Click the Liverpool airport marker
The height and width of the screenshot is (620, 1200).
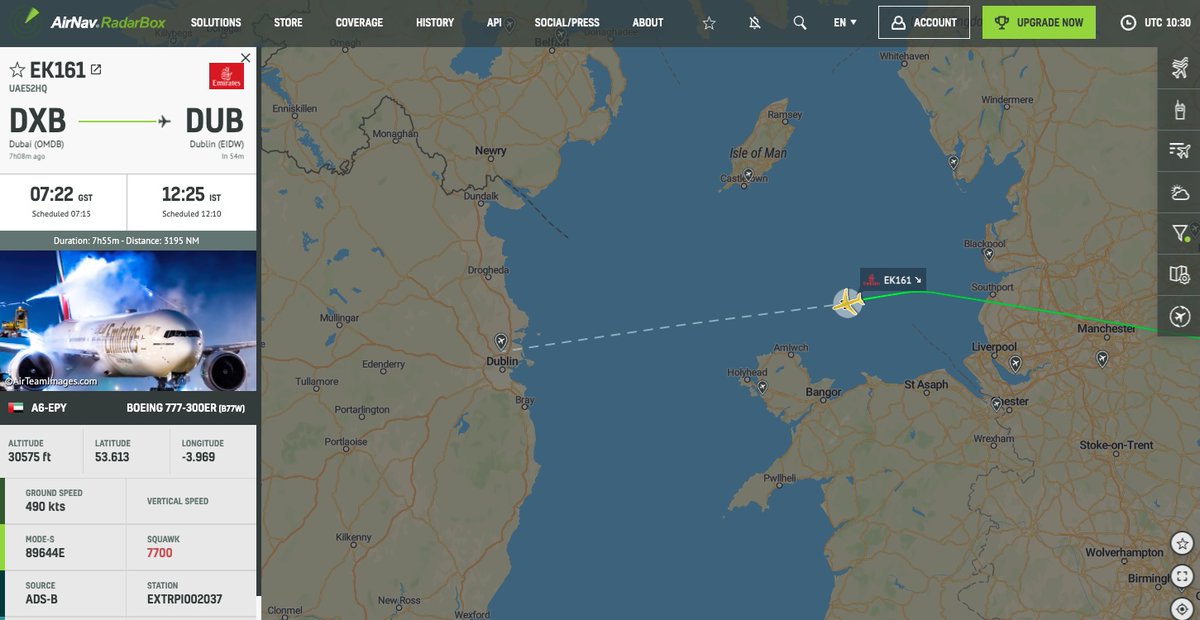click(x=1016, y=363)
